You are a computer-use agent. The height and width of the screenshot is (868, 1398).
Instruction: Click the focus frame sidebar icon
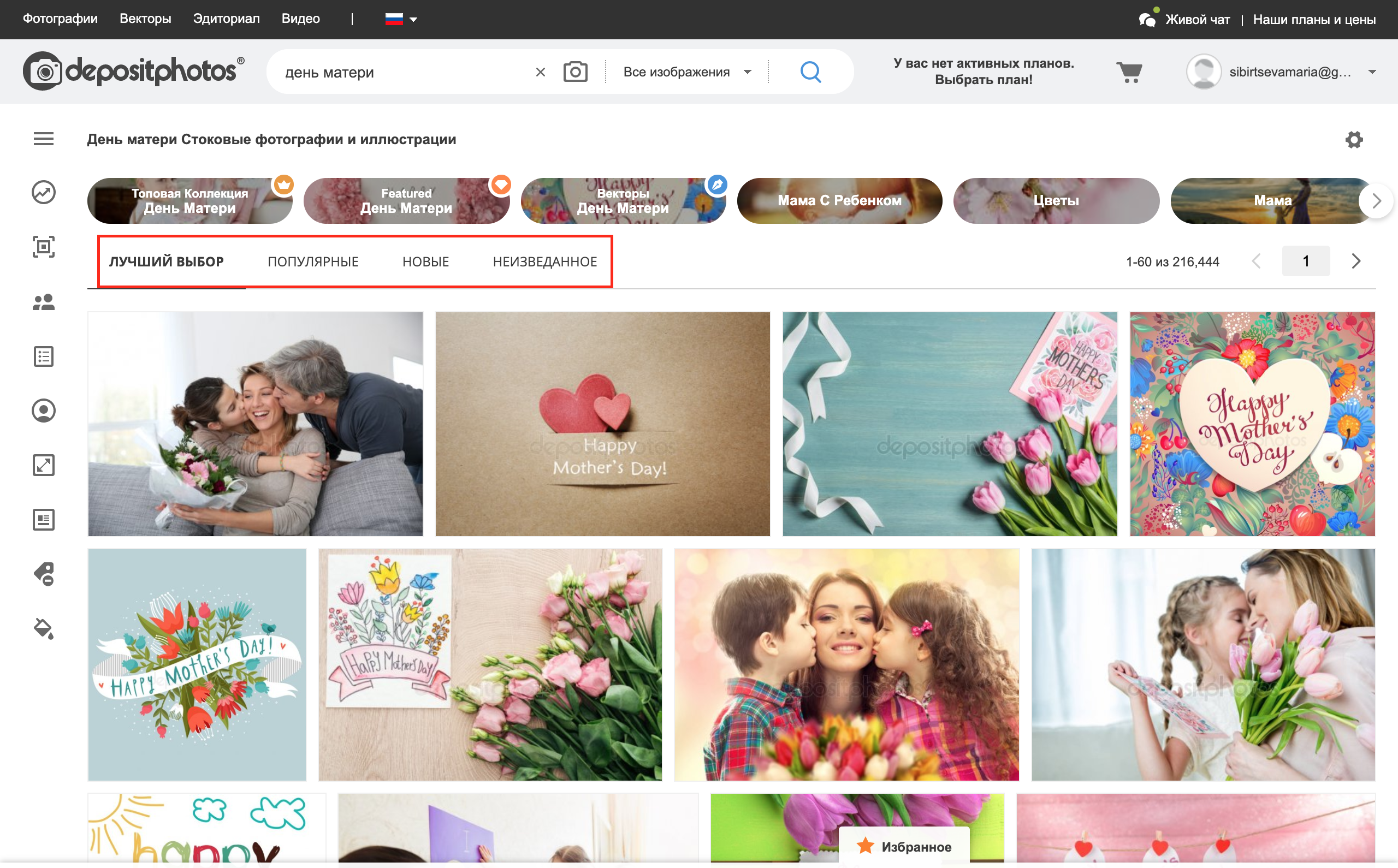44,247
